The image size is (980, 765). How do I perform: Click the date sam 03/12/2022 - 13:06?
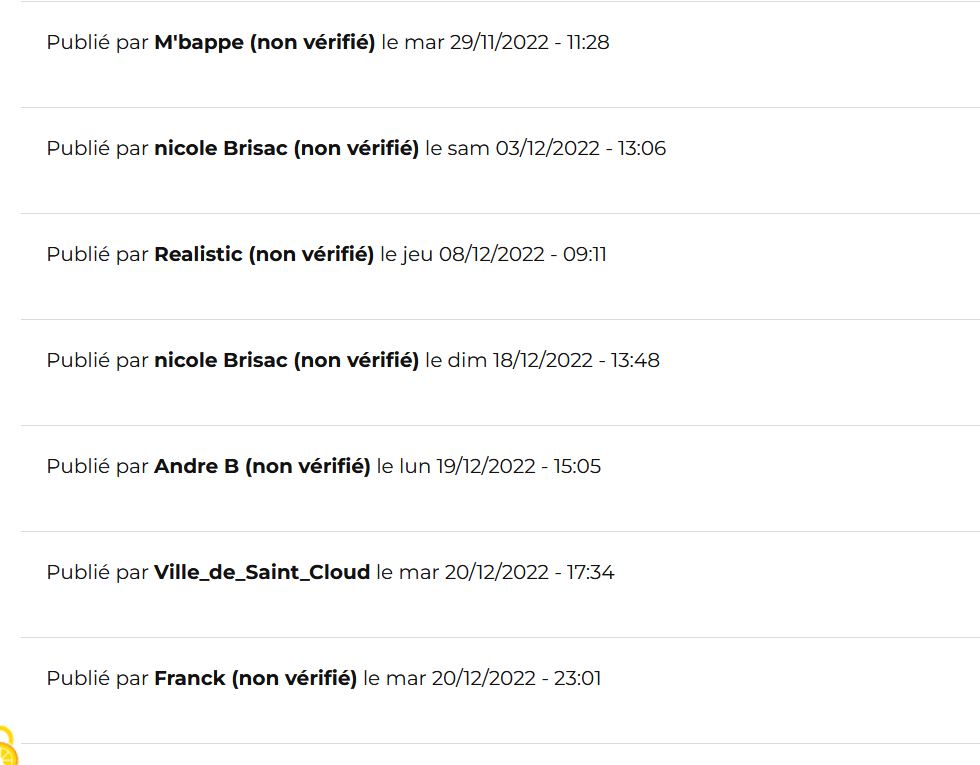[x=558, y=148]
